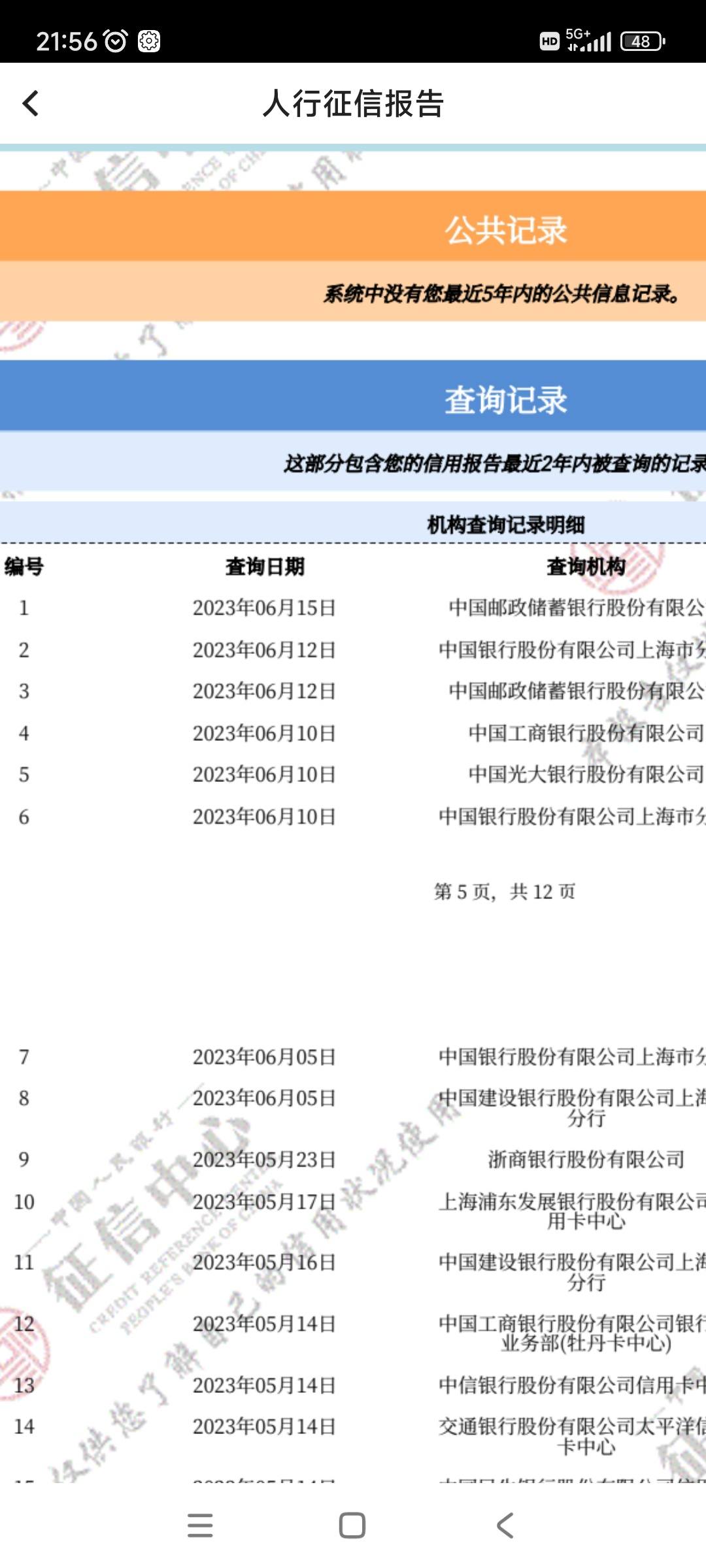Screen dimensions: 706x1568
Task: Tap the settings gear icon in status bar
Action: pyautogui.click(x=149, y=41)
